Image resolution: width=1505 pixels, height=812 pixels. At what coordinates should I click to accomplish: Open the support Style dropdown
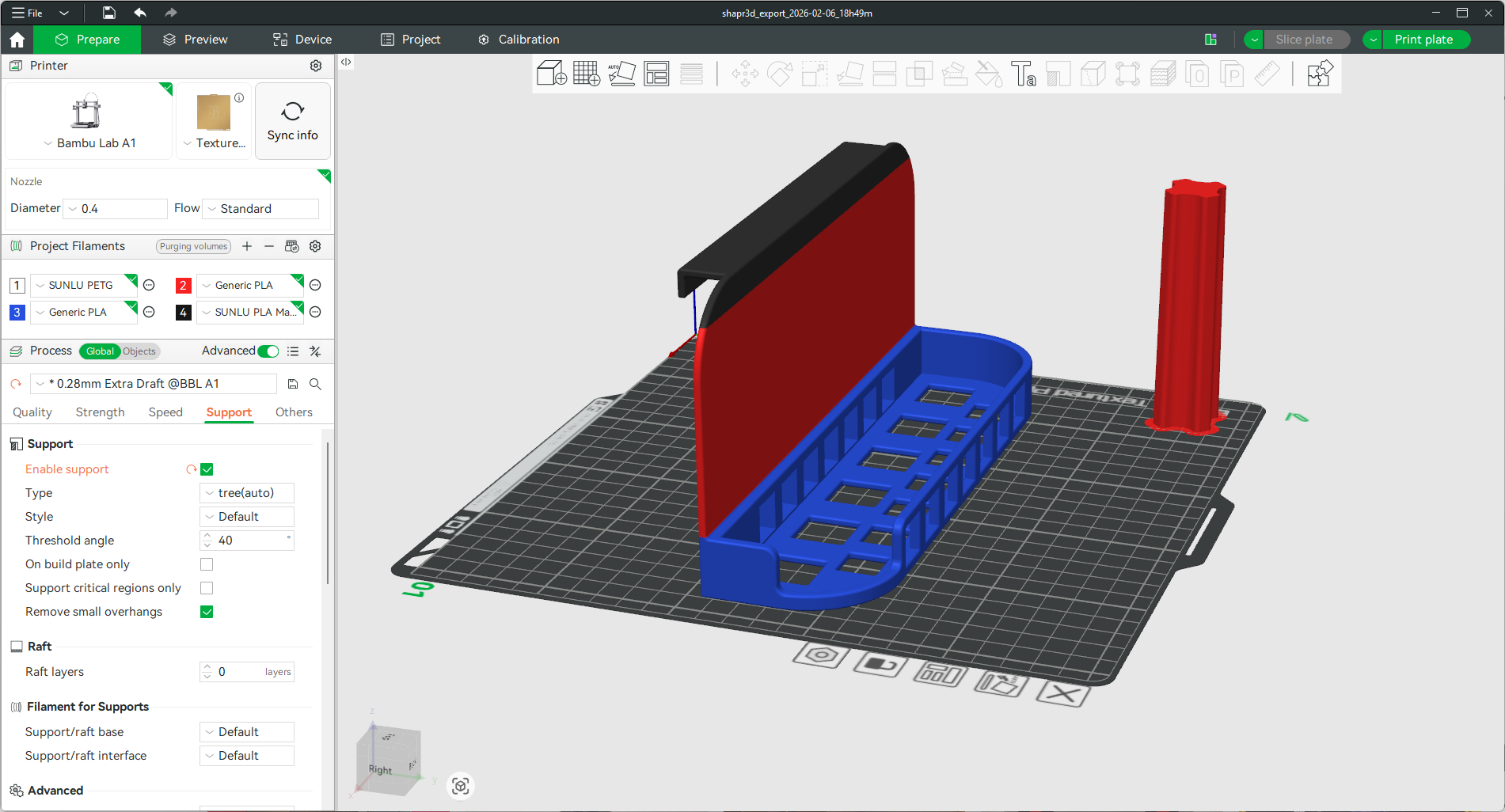[247, 517]
